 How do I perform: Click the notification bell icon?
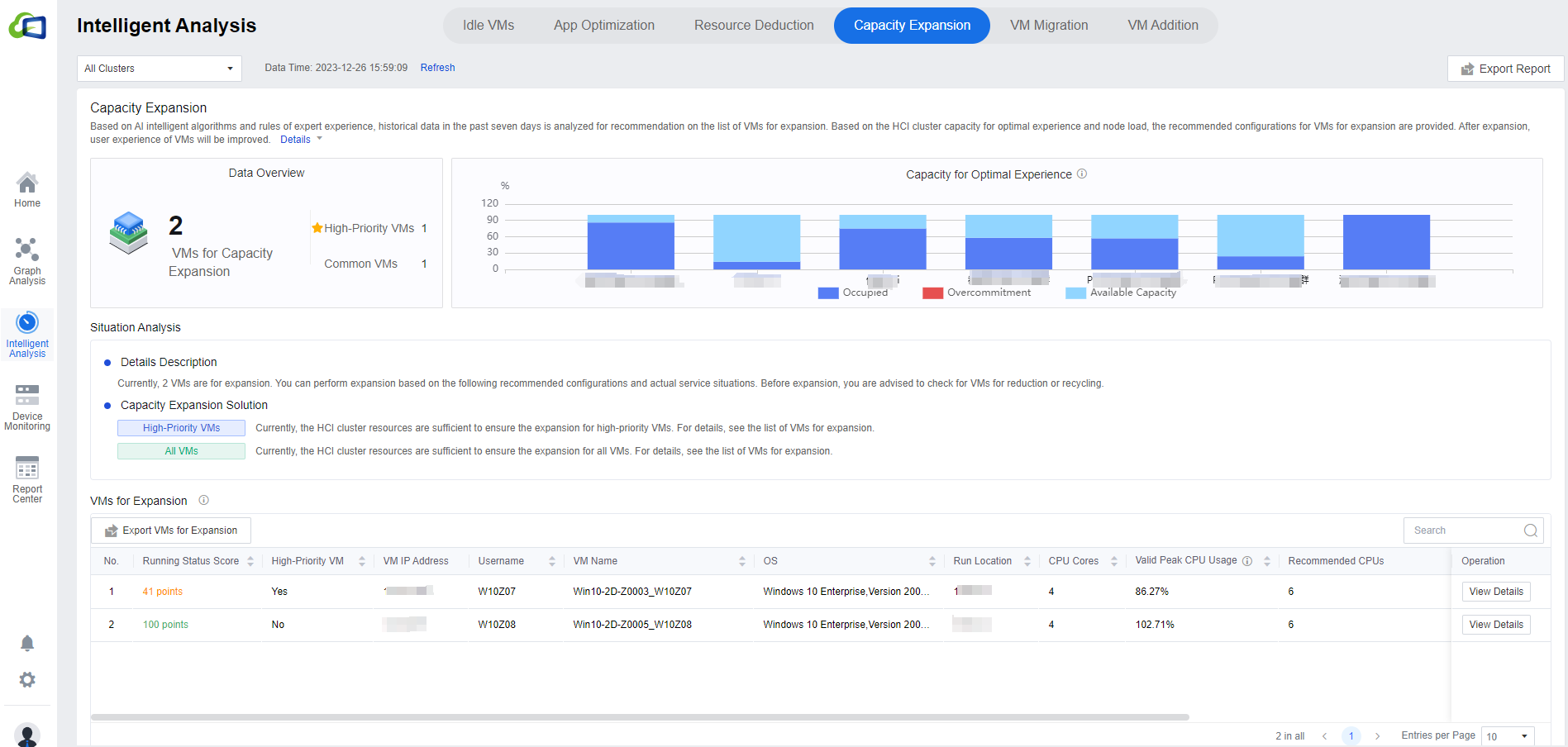(27, 643)
